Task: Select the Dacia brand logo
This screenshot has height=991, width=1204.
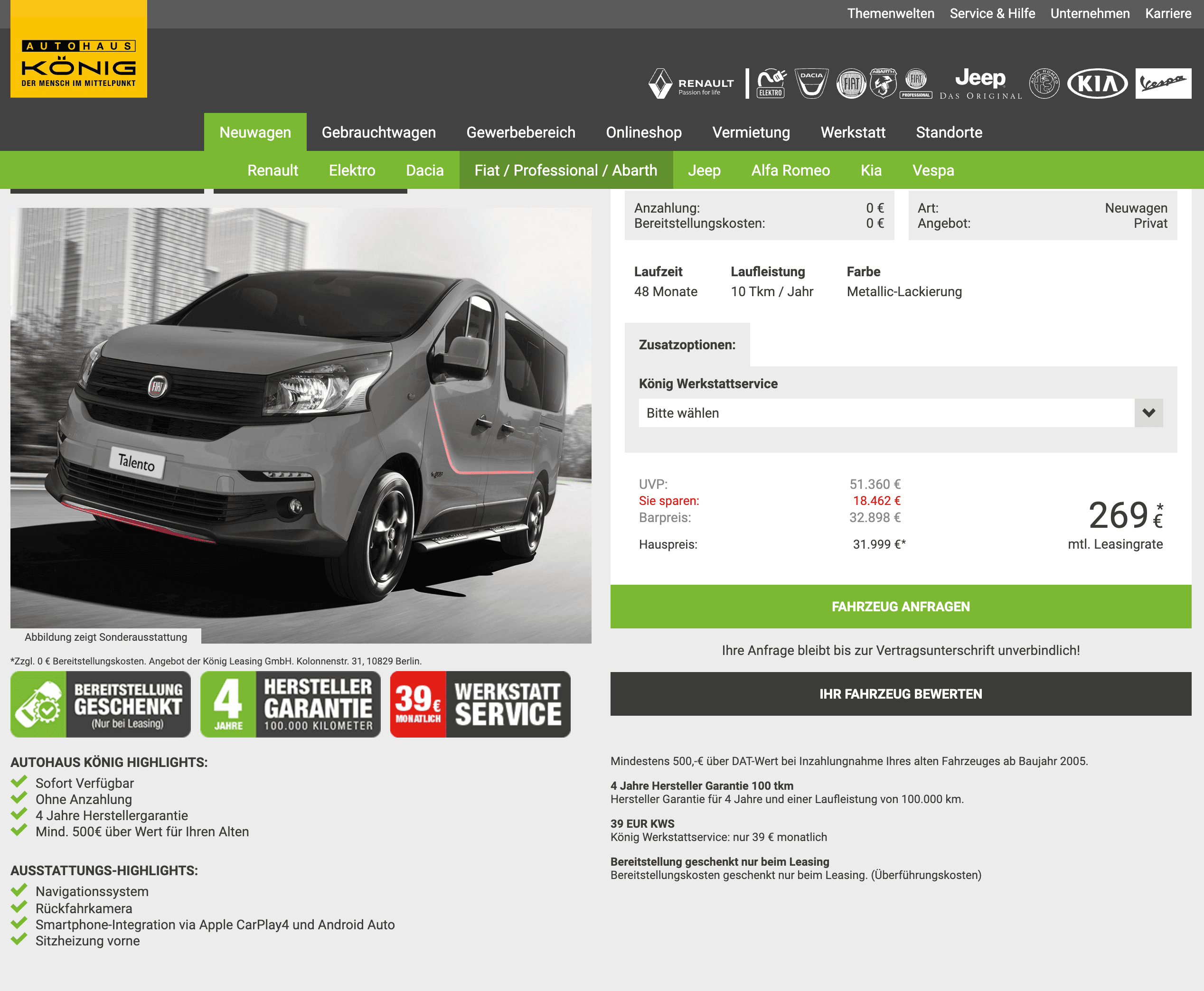Action: pyautogui.click(x=811, y=84)
